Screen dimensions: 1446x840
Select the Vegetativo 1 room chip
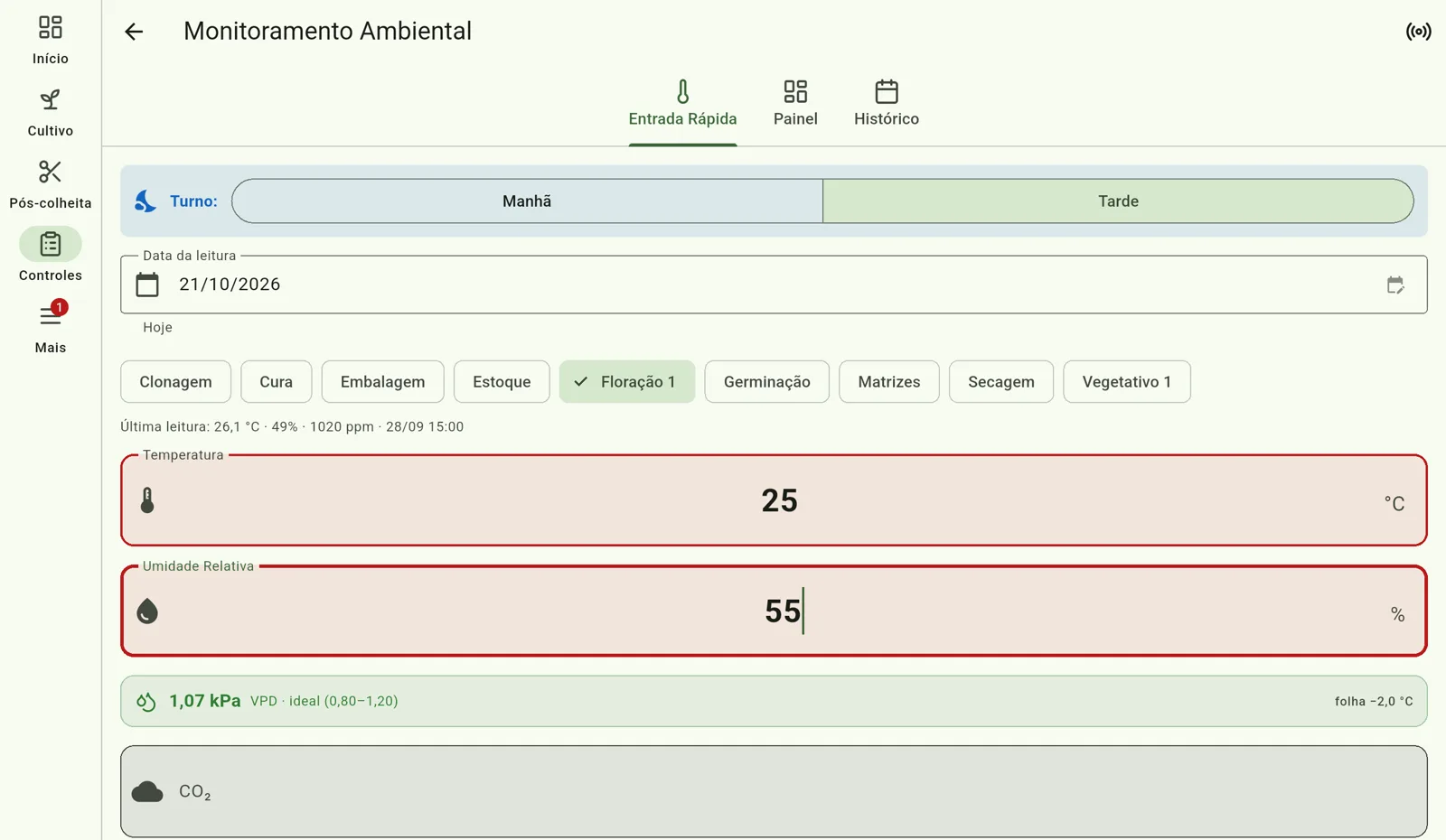pyautogui.click(x=1126, y=381)
